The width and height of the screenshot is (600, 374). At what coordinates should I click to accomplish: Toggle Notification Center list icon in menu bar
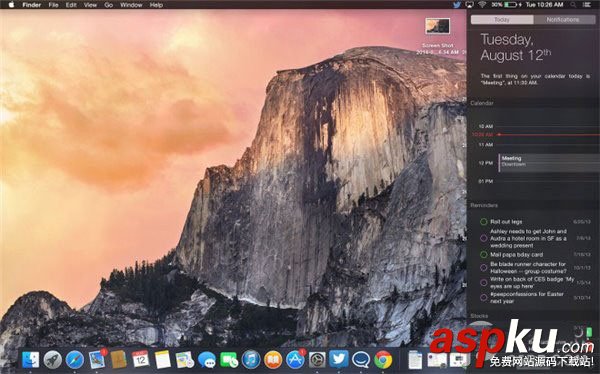tap(586, 5)
